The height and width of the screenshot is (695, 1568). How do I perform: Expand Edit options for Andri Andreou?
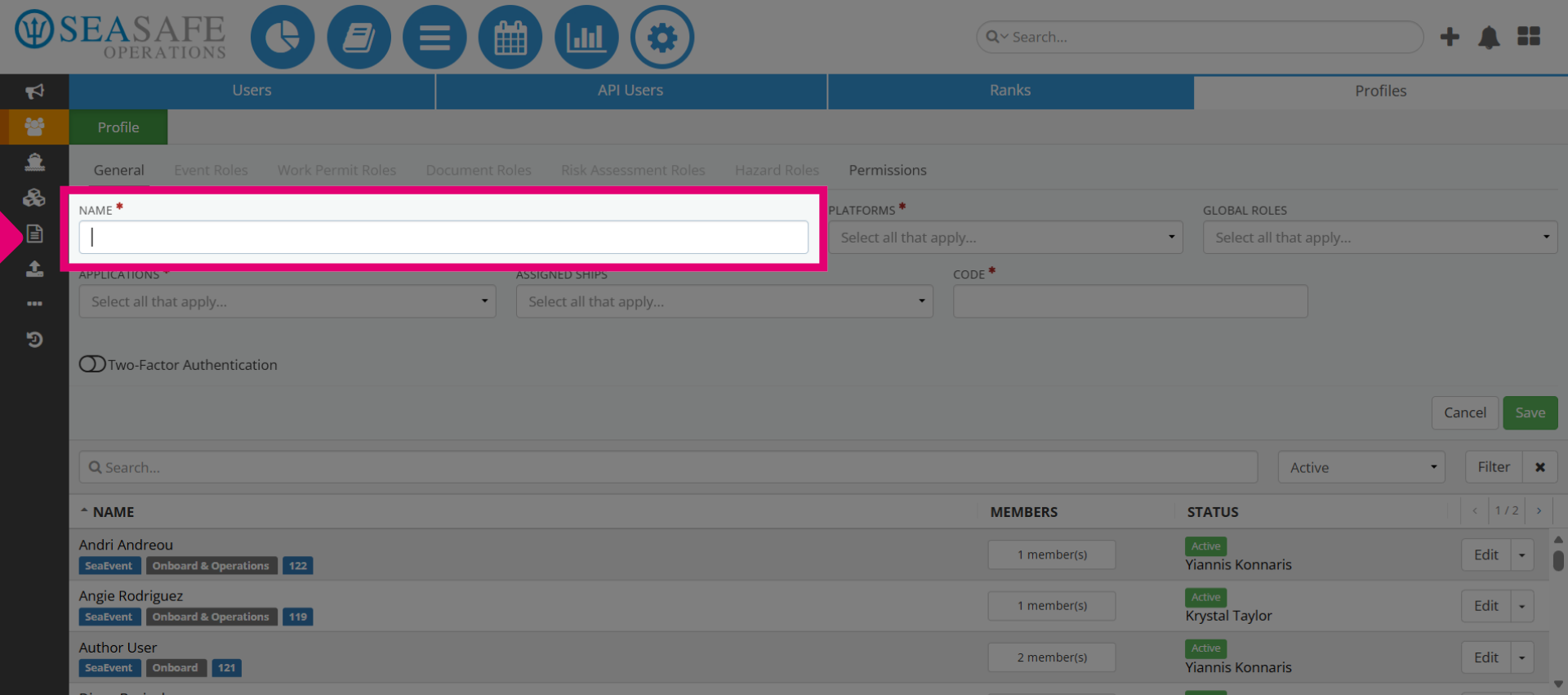click(x=1521, y=555)
